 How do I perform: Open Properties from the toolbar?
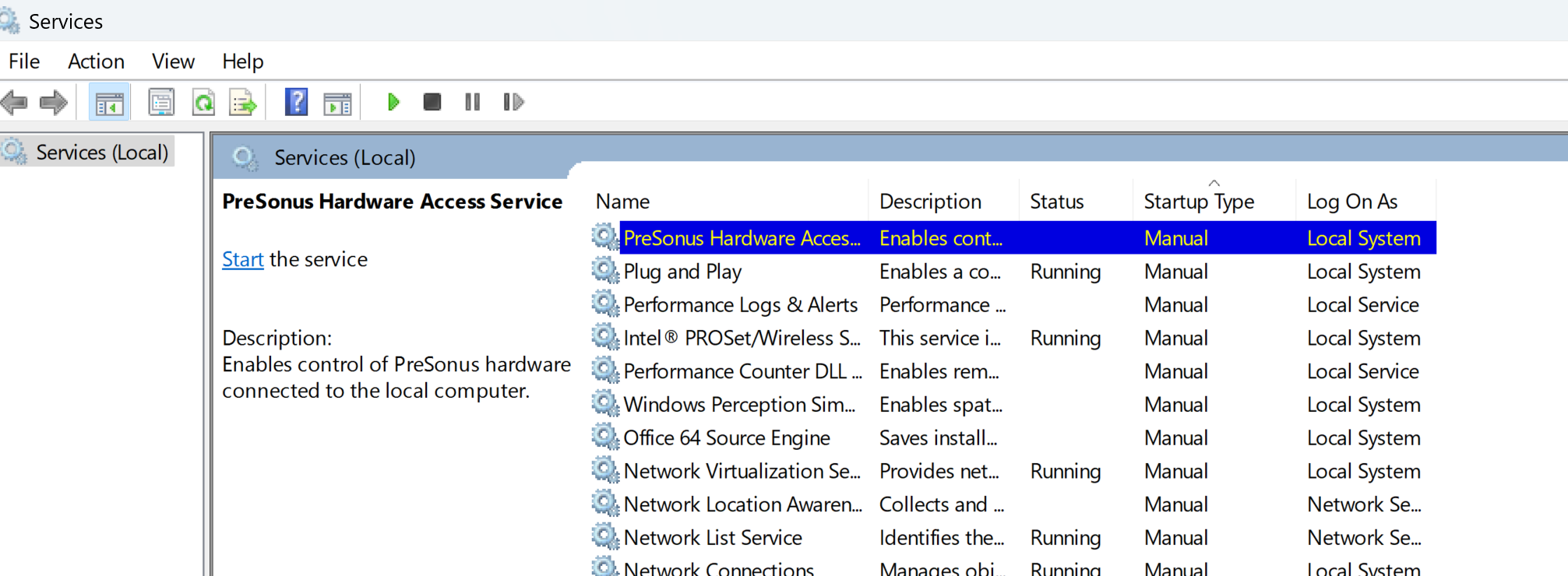click(x=161, y=102)
